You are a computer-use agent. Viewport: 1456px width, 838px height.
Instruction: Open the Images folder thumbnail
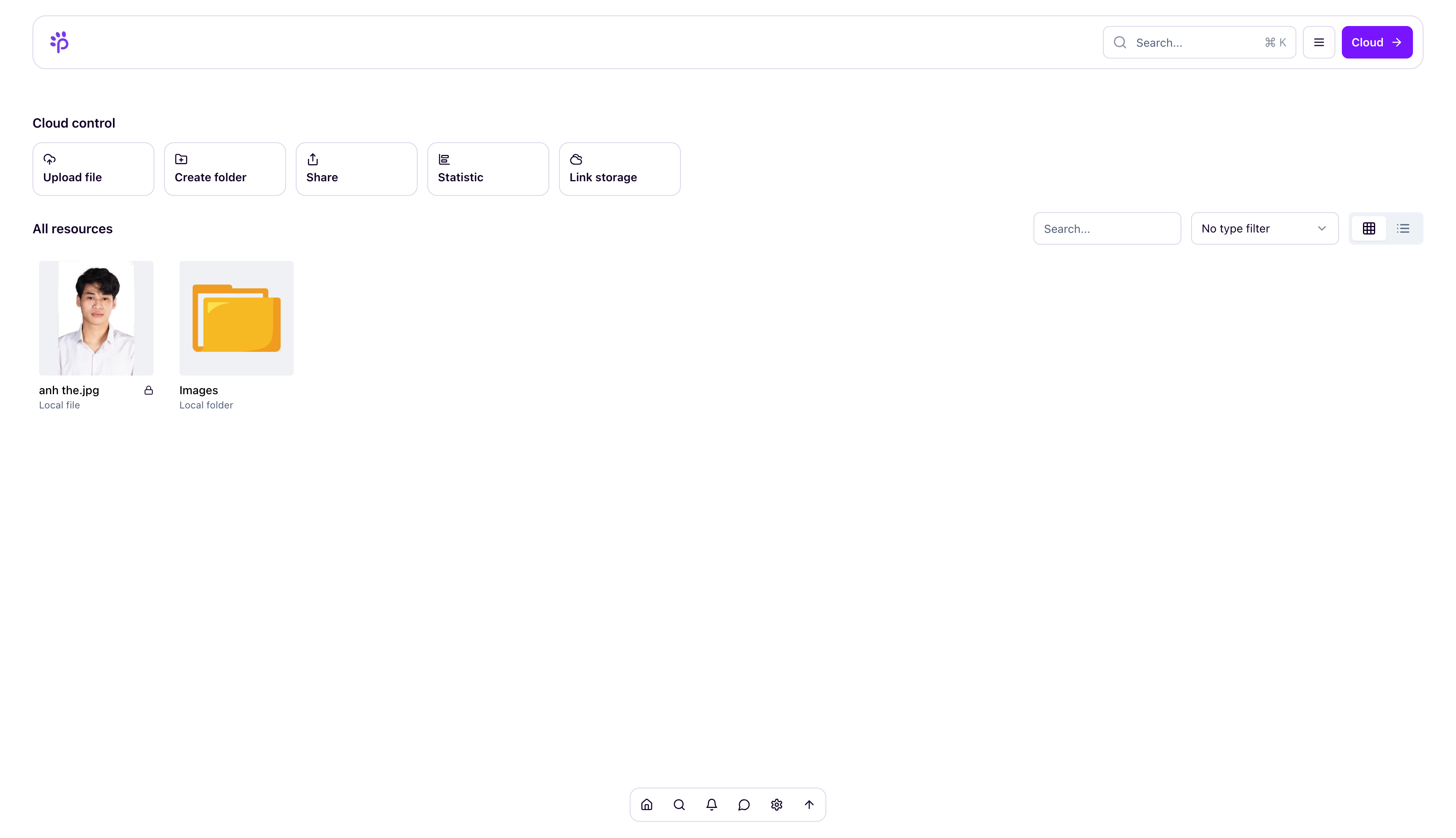(x=236, y=318)
